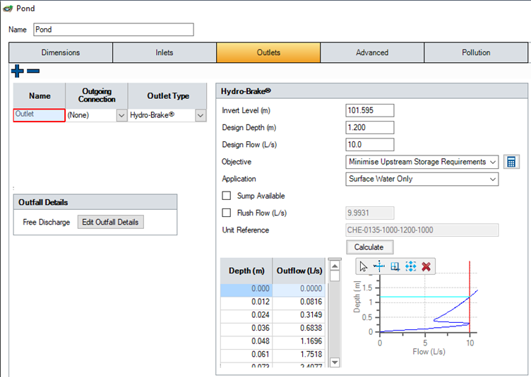Screen dimensions: 531x377
Task: Switch to the Dimensions tab
Action: (61, 53)
